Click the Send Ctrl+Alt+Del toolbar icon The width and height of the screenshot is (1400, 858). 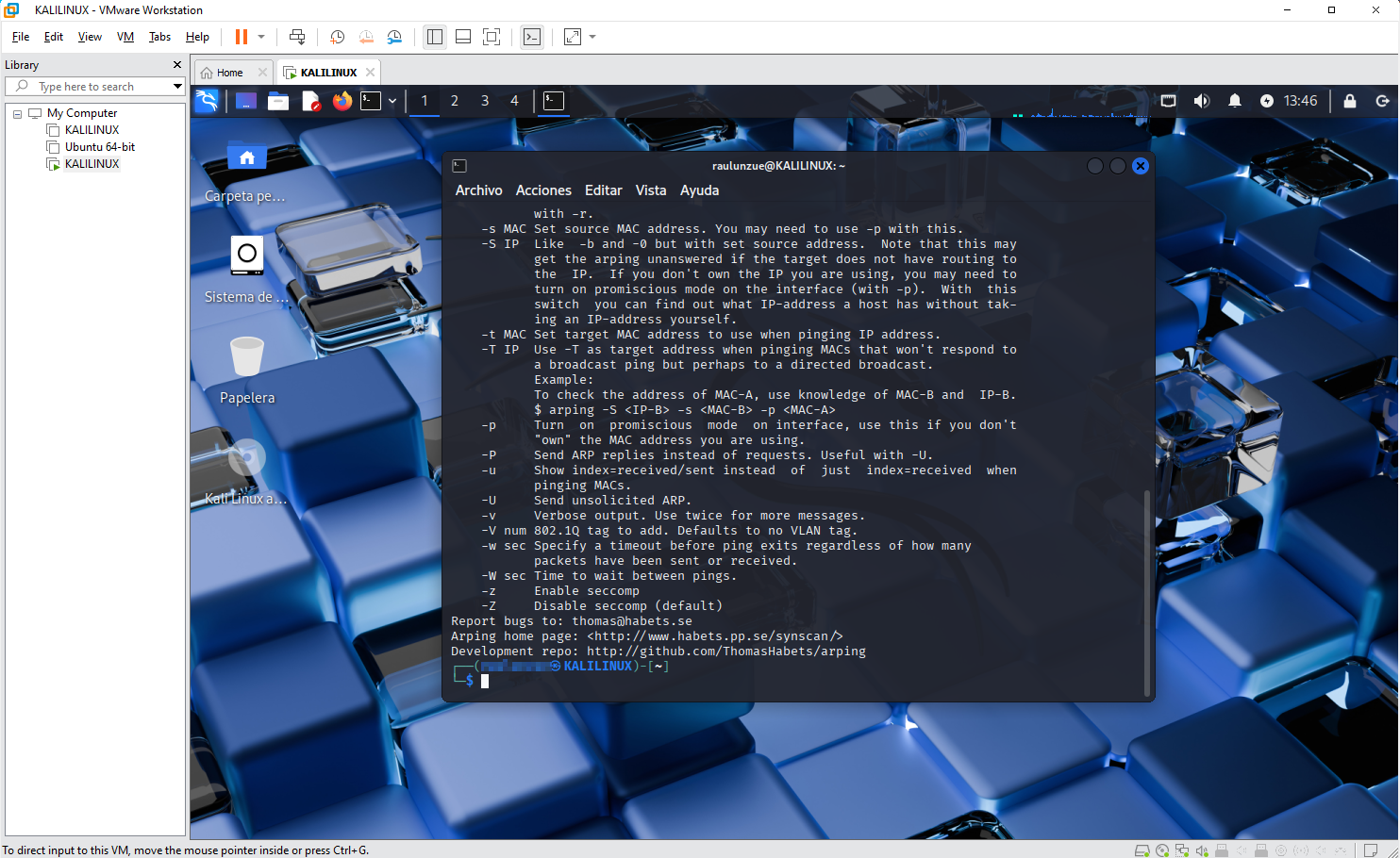coord(297,37)
